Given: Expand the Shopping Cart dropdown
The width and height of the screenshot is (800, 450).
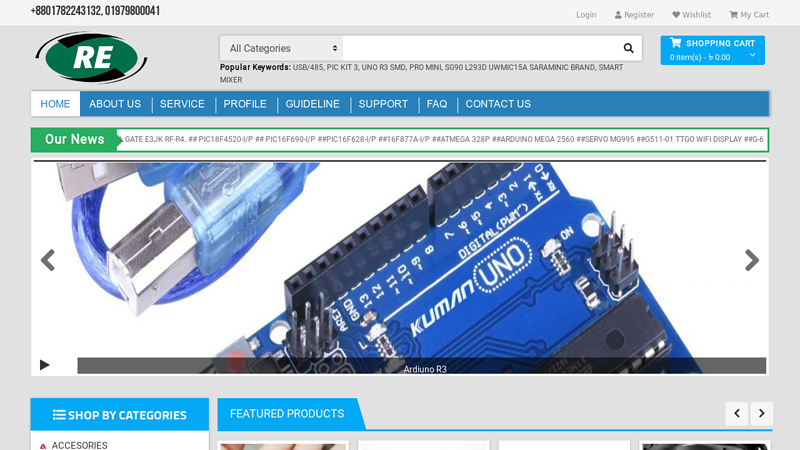Looking at the screenshot, I should tap(753, 55).
